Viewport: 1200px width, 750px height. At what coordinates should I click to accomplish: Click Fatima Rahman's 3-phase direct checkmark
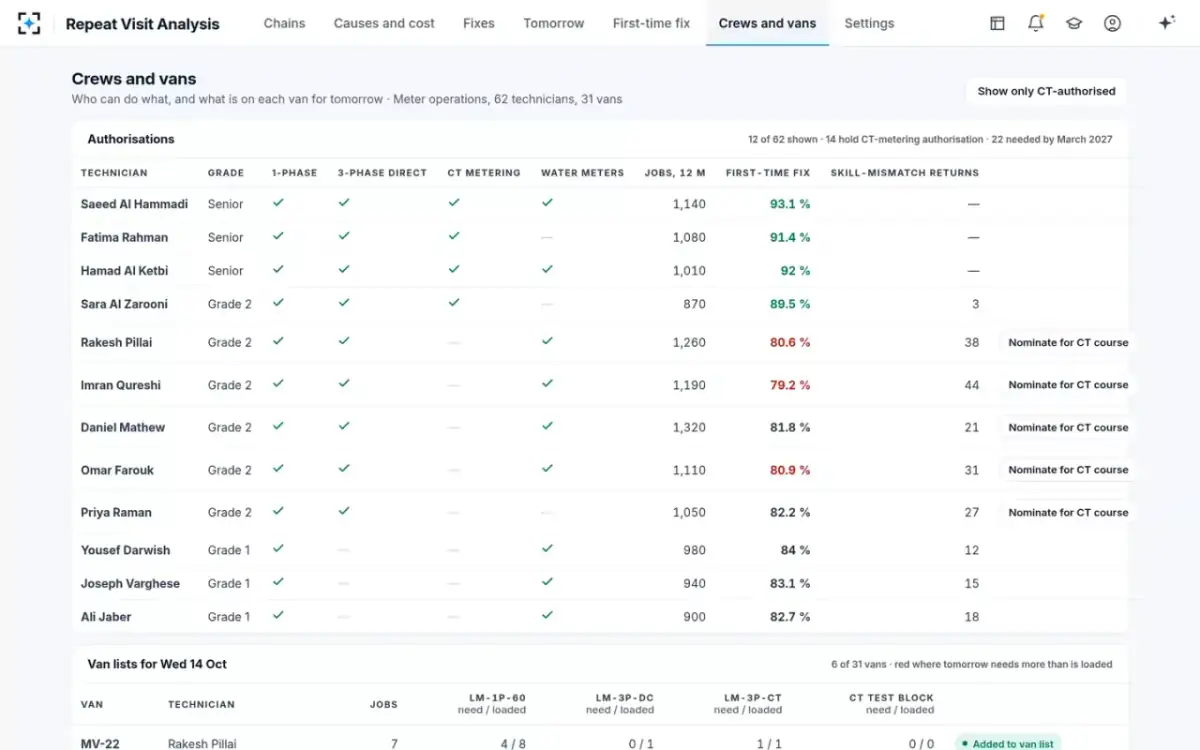pos(344,236)
